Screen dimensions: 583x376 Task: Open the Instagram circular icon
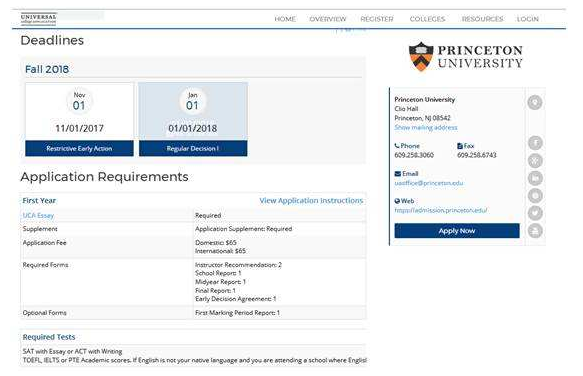[535, 196]
